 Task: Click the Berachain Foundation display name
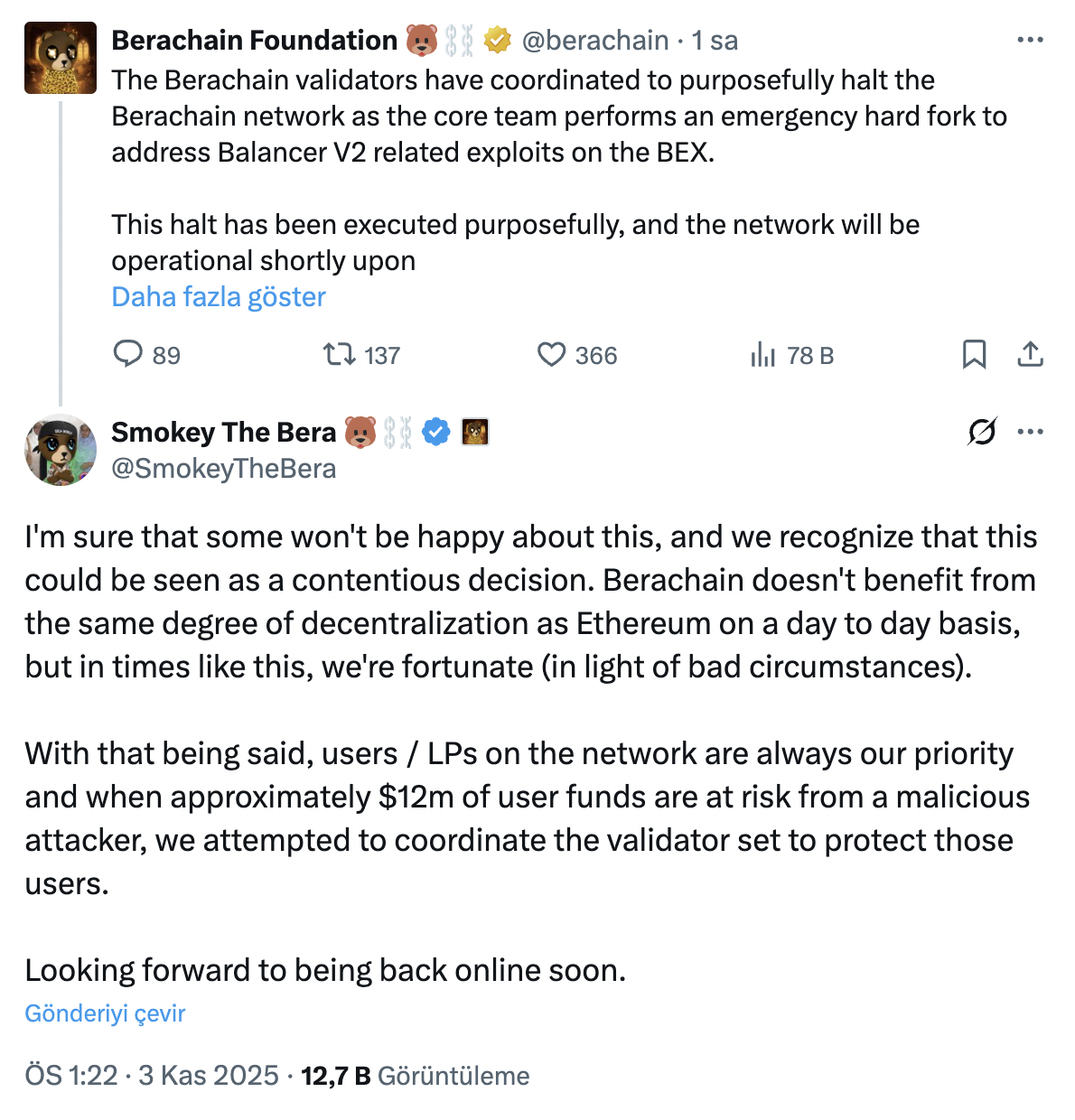point(254,41)
